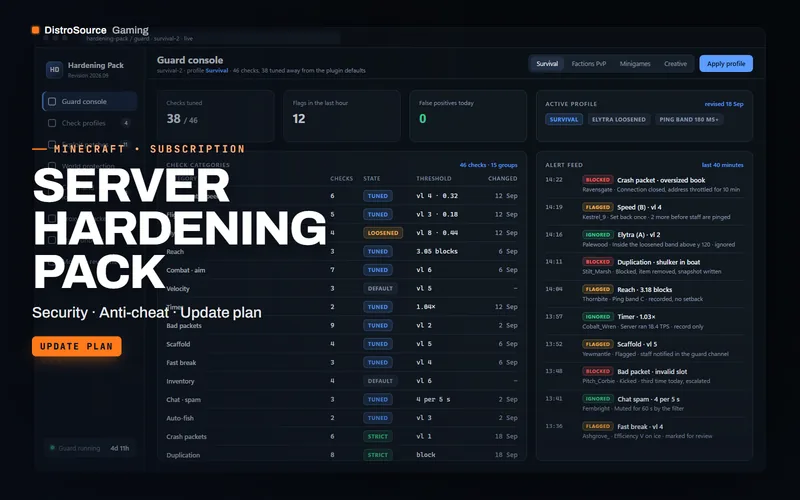Open the Minigames profile tab
This screenshot has height=500, width=800.
(635, 64)
